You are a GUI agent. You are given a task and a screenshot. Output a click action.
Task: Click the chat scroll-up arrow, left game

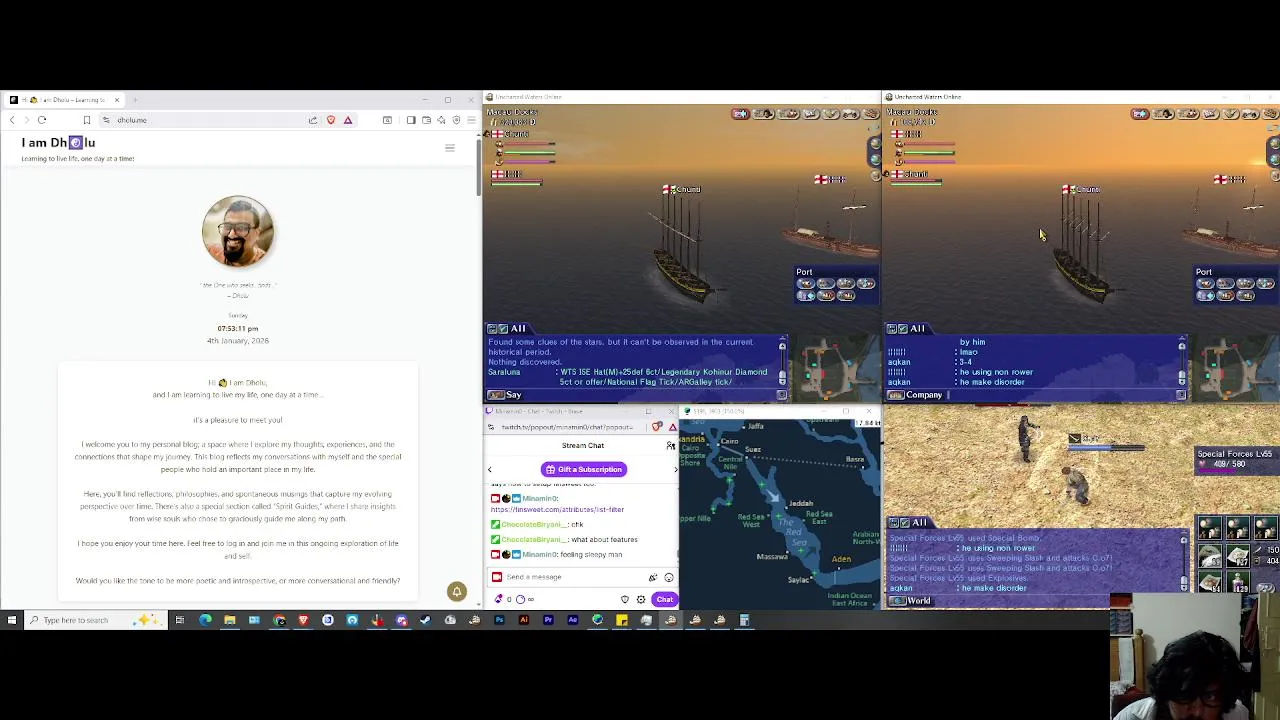click(782, 347)
